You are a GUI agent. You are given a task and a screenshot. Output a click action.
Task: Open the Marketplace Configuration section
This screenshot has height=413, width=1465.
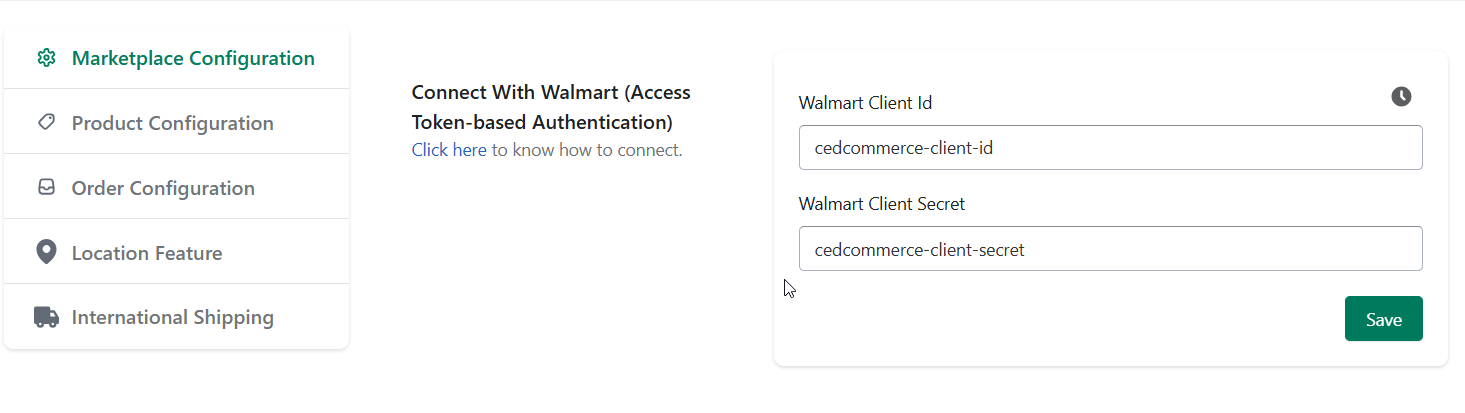(177, 57)
